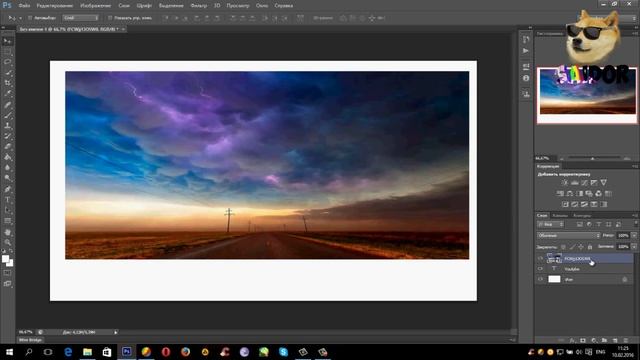
Task: Add a Brightness/Contrast adjustment
Action: click(564, 182)
